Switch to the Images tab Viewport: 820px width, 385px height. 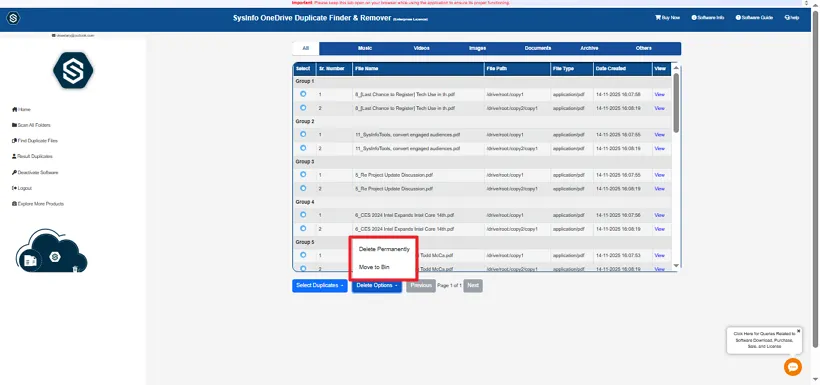pos(477,48)
